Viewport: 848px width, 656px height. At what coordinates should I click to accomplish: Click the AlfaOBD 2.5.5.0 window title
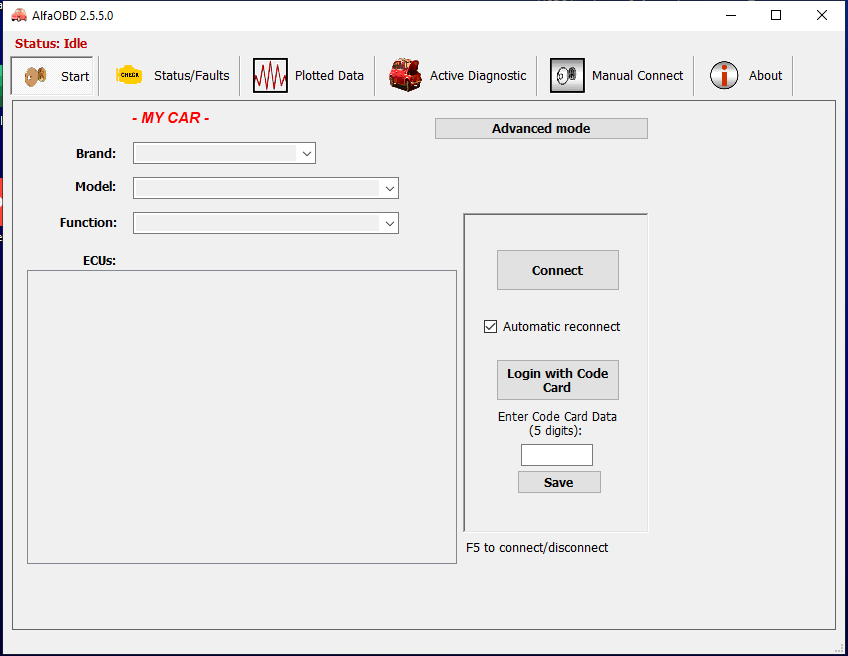(x=72, y=16)
